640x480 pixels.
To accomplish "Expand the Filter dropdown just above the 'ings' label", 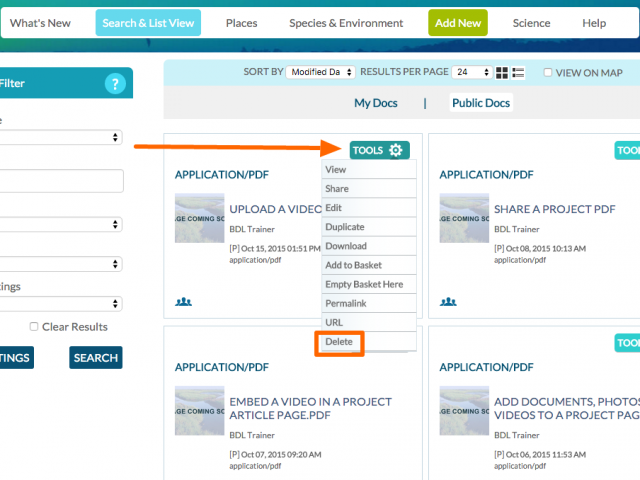I will click(61, 264).
